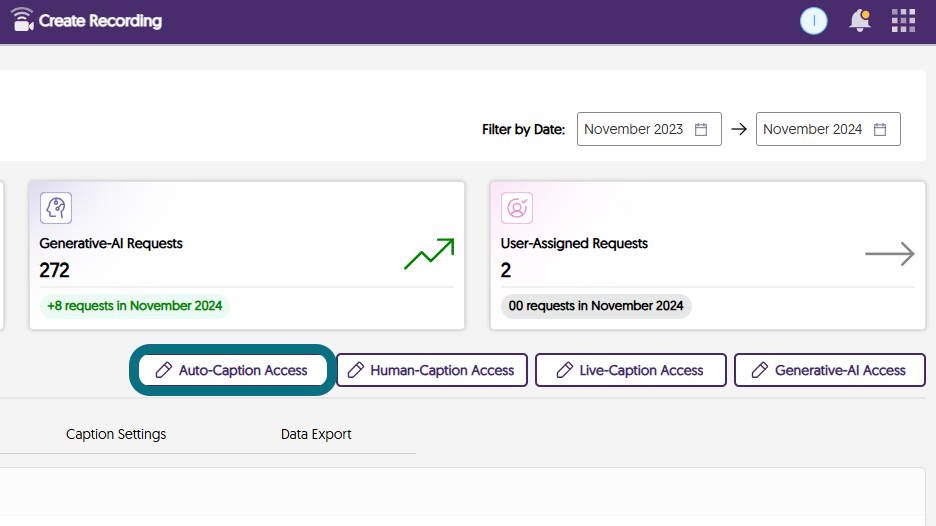This screenshot has width=936, height=526.
Task: Click the Human-Caption Access button
Action: pos(432,370)
